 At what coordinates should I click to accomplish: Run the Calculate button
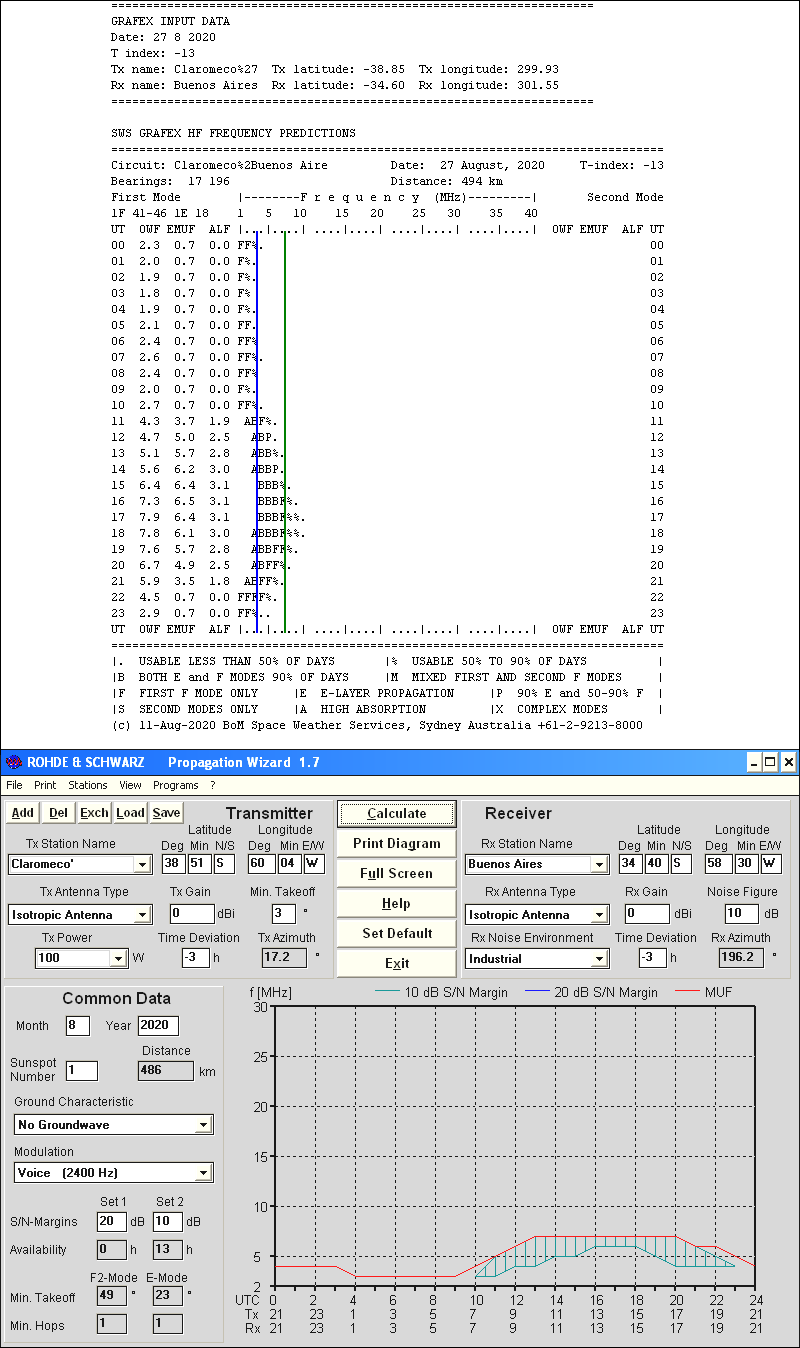[x=396, y=814]
